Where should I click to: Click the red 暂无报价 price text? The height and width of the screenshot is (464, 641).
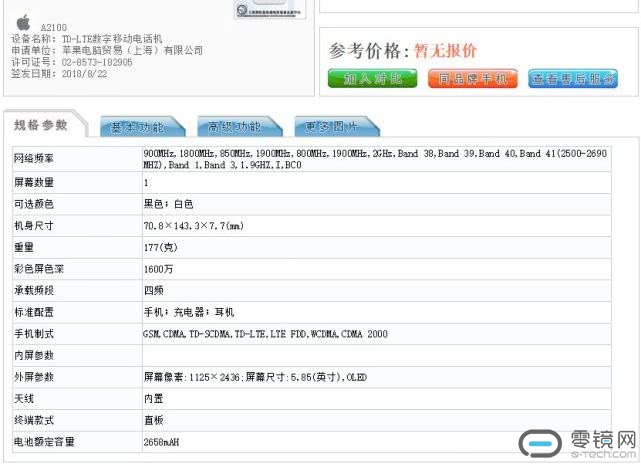(x=446, y=51)
